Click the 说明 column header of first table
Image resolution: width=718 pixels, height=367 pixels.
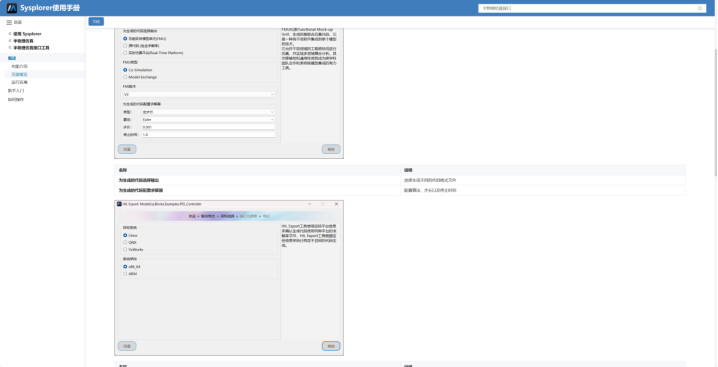click(x=408, y=170)
